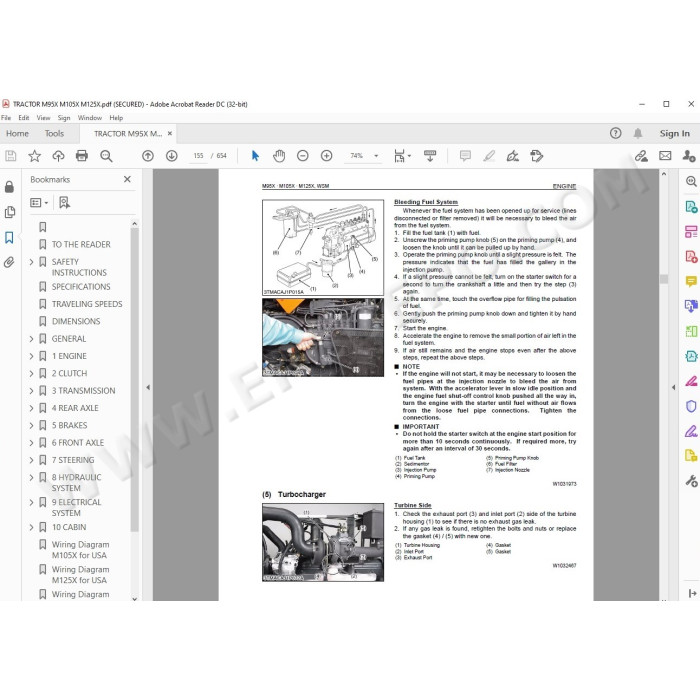Close the TRACTOR M95X document tab
Image resolution: width=700 pixels, height=700 pixels.
pyautogui.click(x=170, y=133)
